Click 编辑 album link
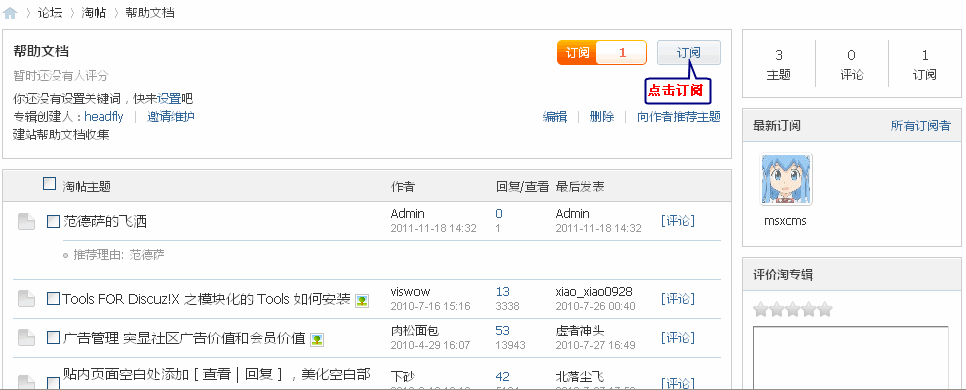This screenshot has height=390, width=966. pos(555,116)
